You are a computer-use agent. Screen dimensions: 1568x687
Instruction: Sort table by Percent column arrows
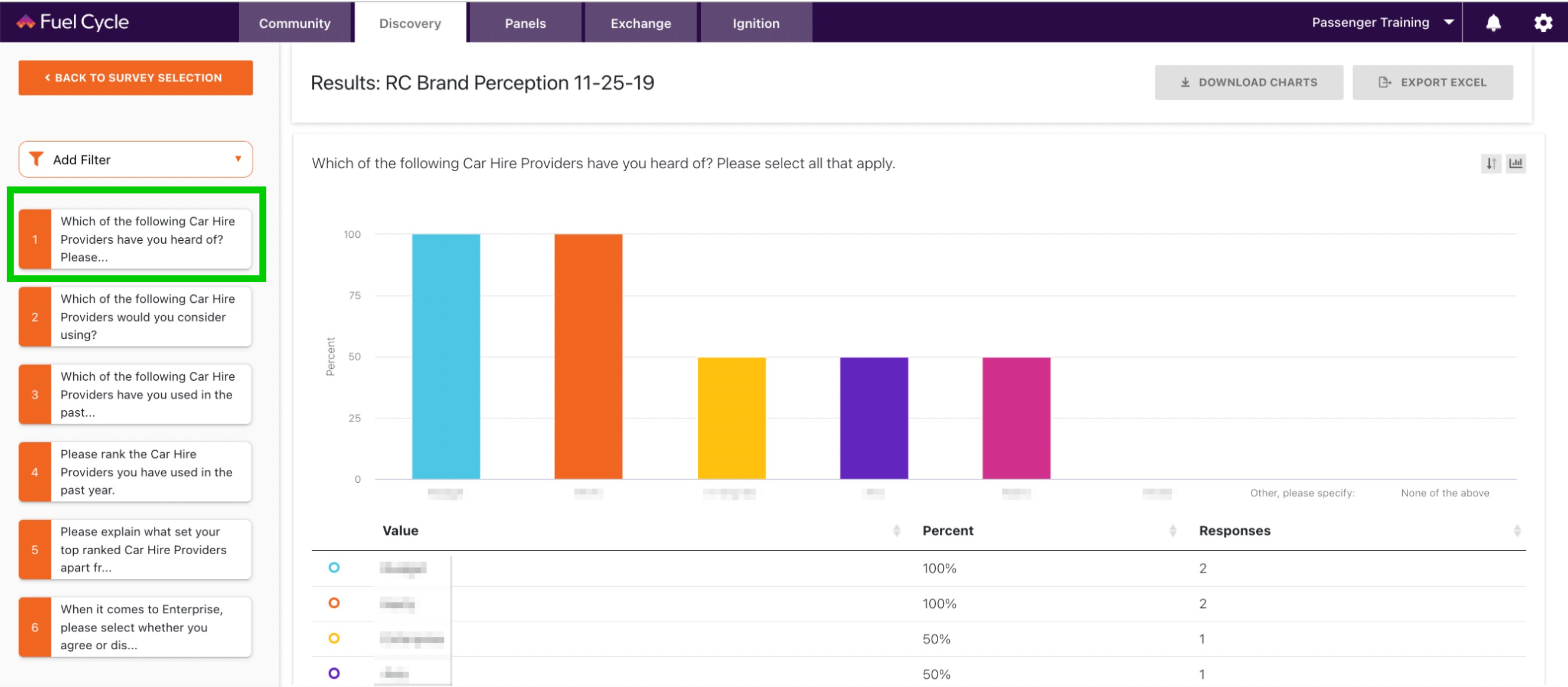point(1172,531)
